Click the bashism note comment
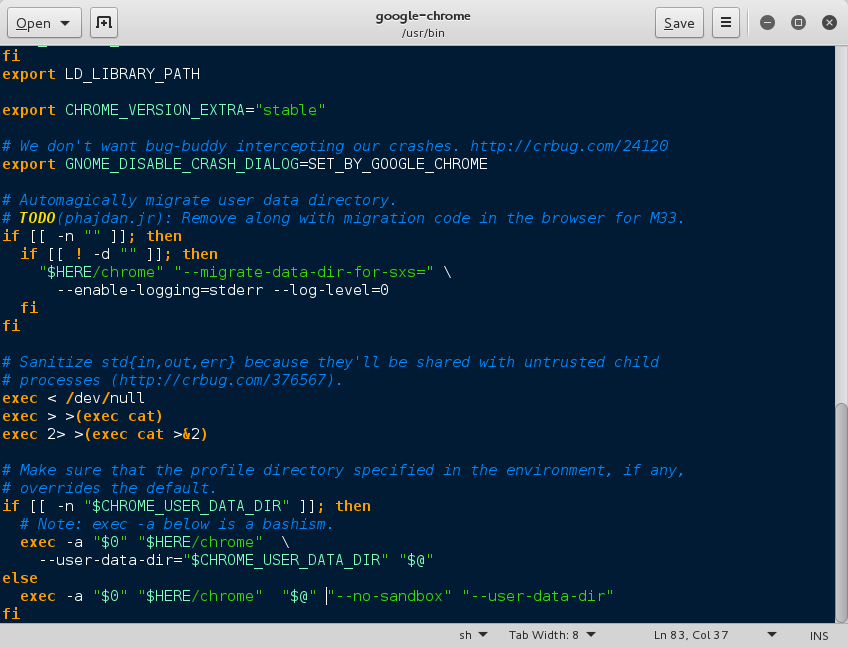 click(x=176, y=524)
